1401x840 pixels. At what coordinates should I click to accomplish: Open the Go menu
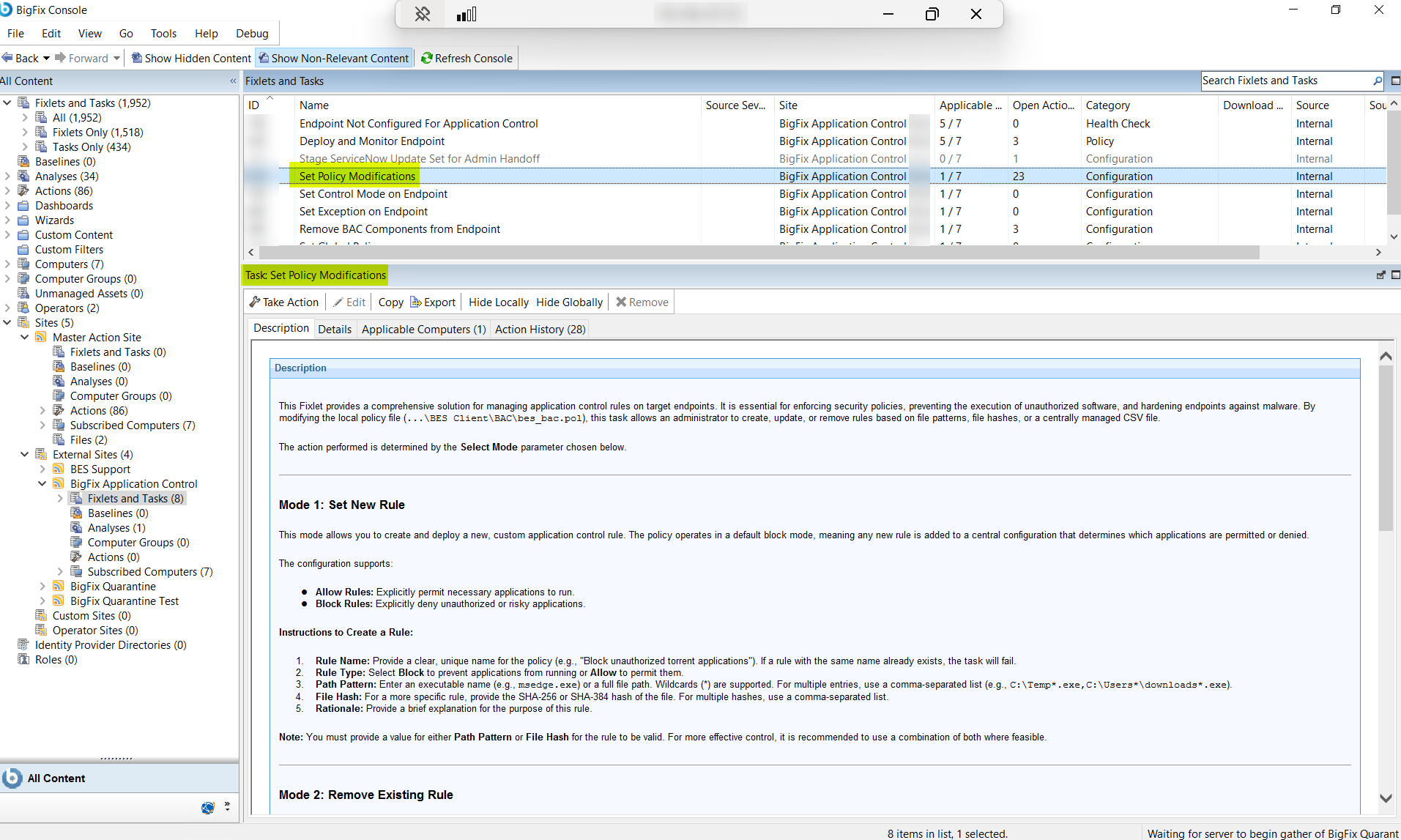126,33
